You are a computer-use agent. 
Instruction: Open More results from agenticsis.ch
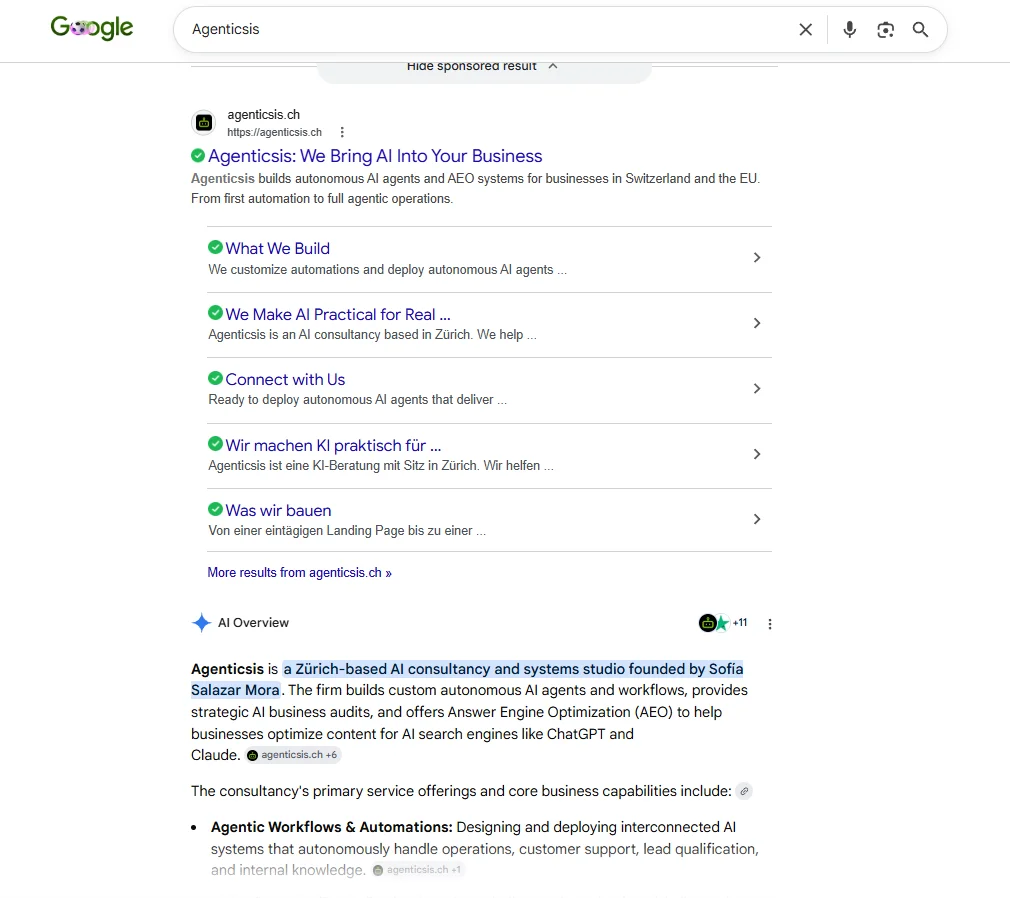click(300, 573)
